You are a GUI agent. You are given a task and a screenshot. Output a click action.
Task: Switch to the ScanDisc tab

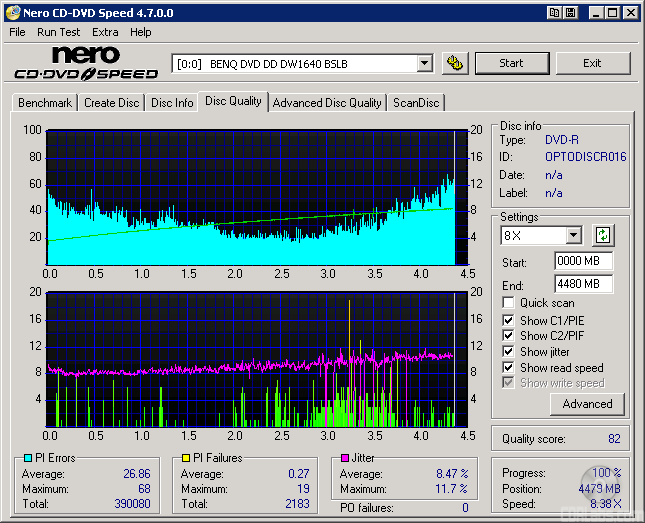click(x=415, y=103)
